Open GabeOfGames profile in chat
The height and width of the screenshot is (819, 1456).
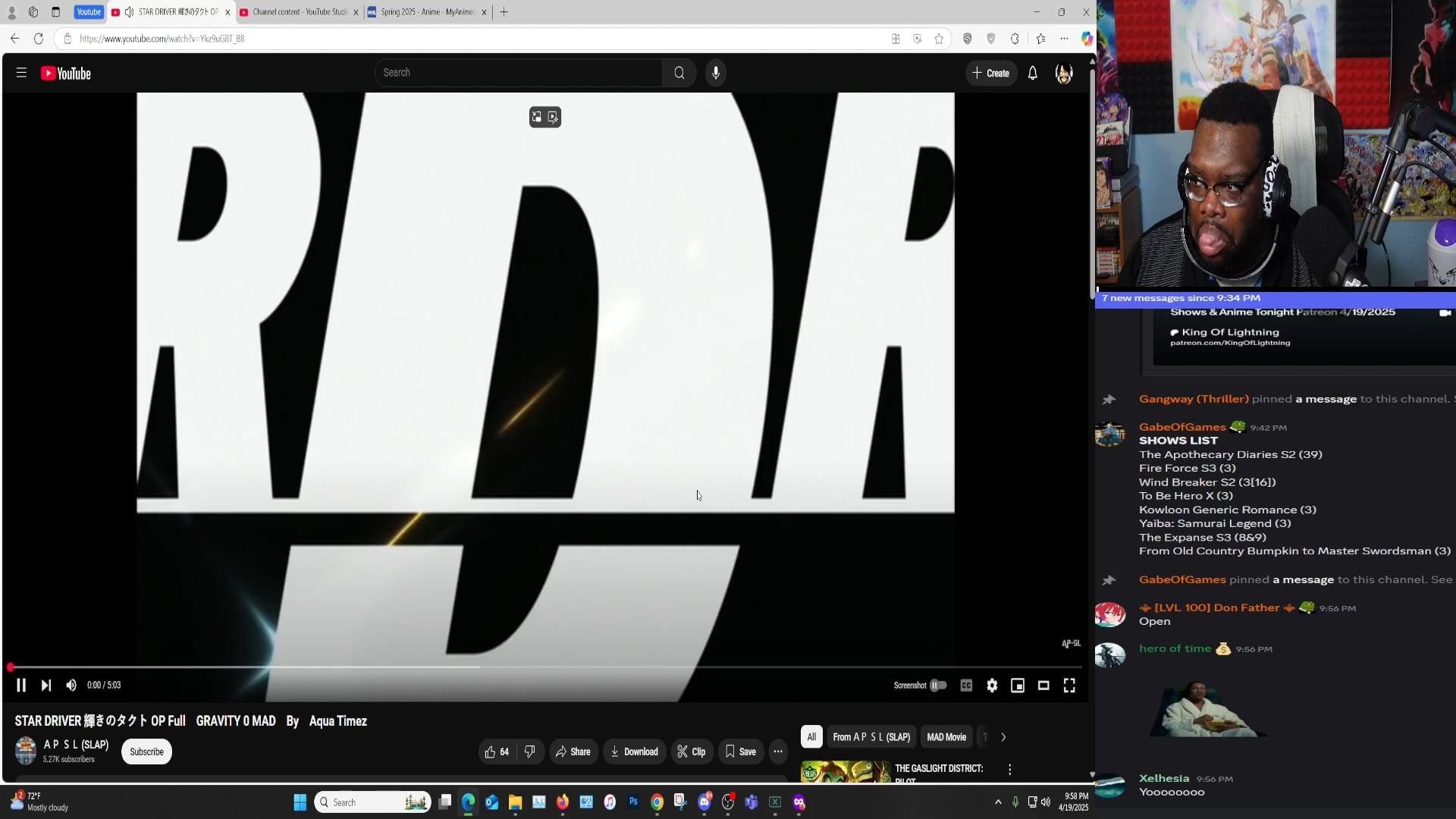point(1109,434)
